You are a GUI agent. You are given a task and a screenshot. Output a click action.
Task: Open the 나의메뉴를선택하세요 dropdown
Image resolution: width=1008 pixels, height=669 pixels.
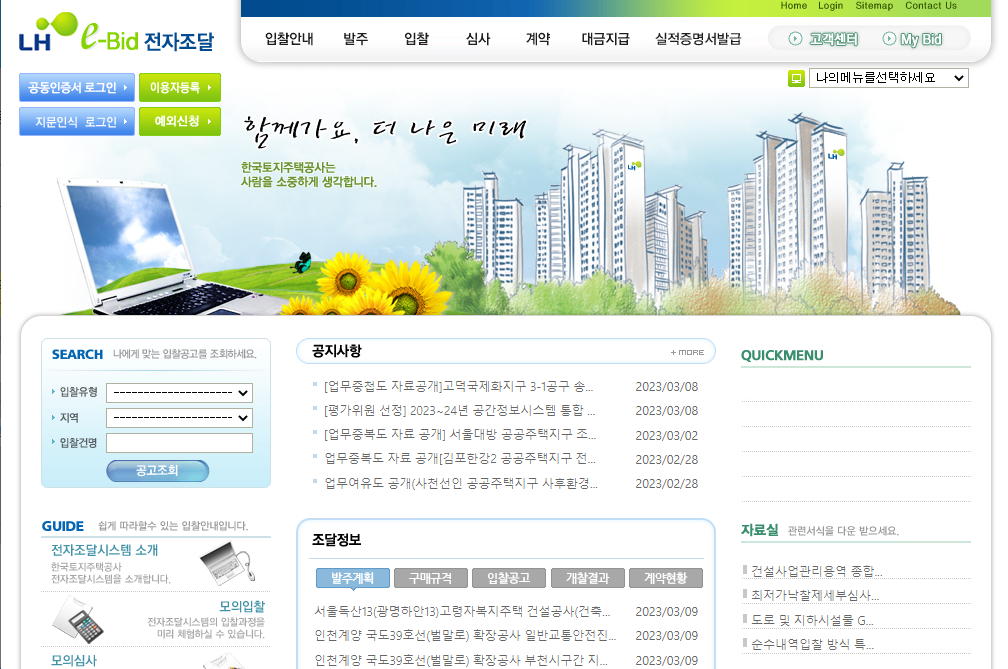[x=888, y=78]
